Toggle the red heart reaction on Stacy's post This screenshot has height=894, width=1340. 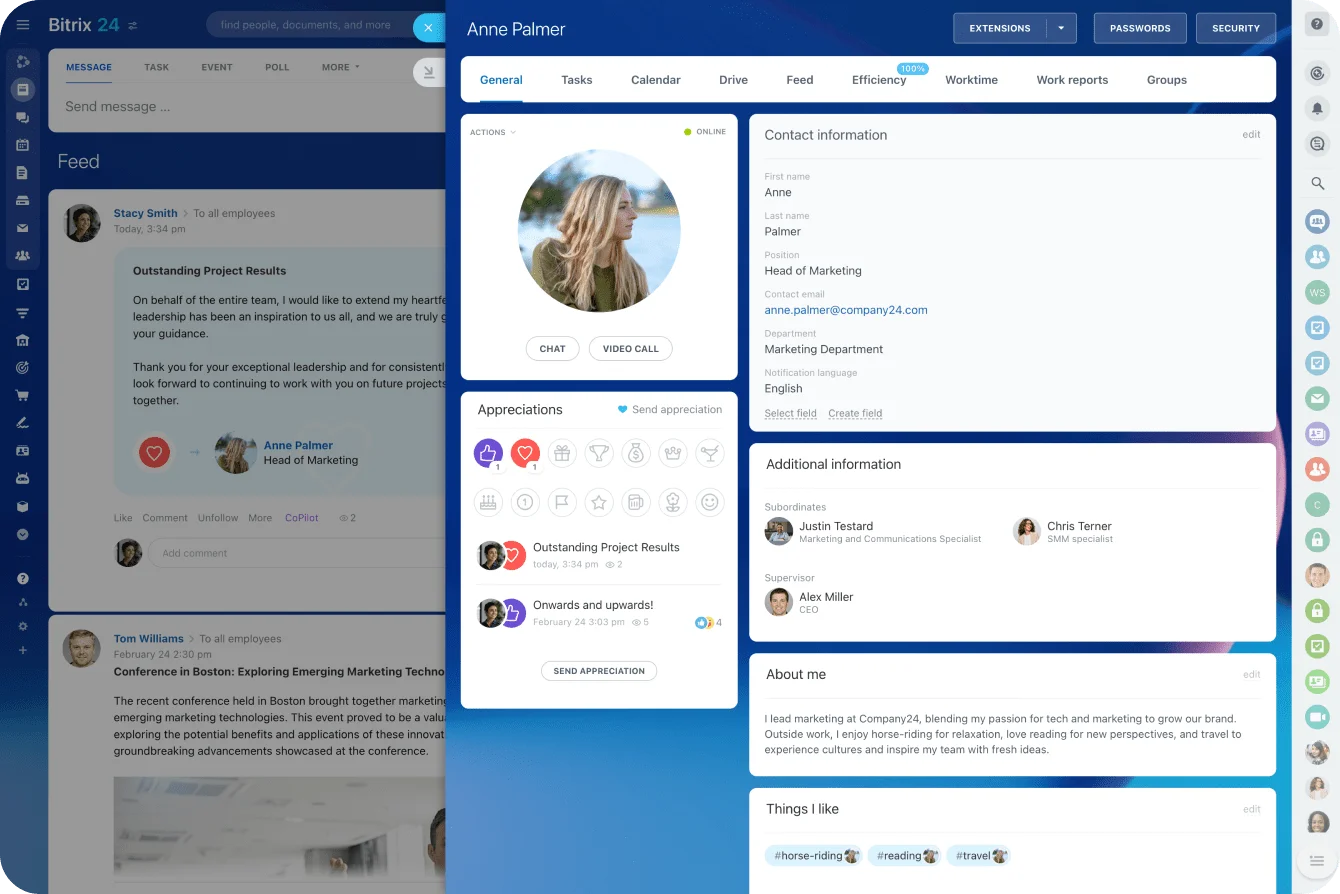pos(154,453)
